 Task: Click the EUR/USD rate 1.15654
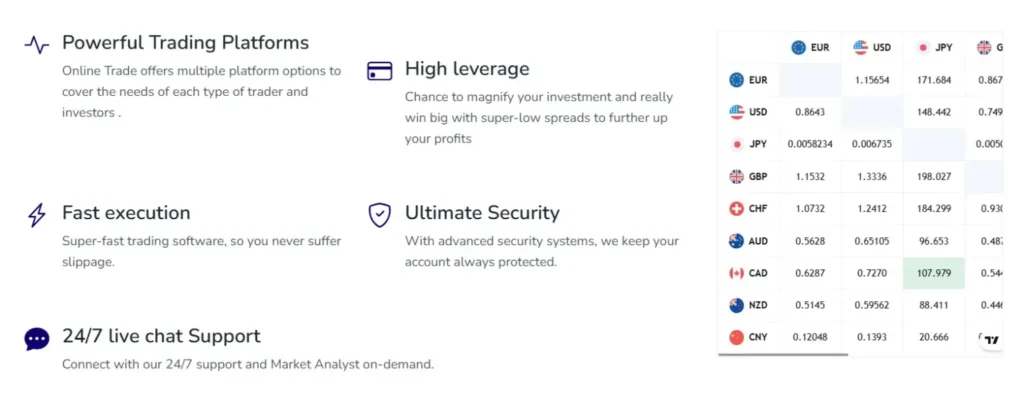(872, 80)
